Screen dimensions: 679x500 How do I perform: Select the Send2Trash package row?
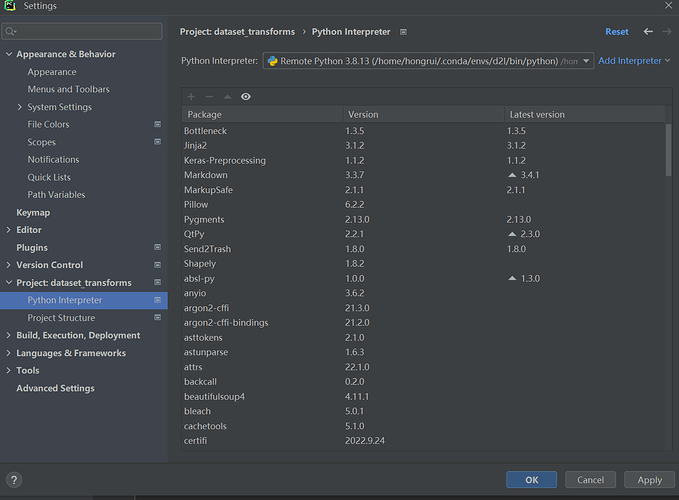(424, 249)
